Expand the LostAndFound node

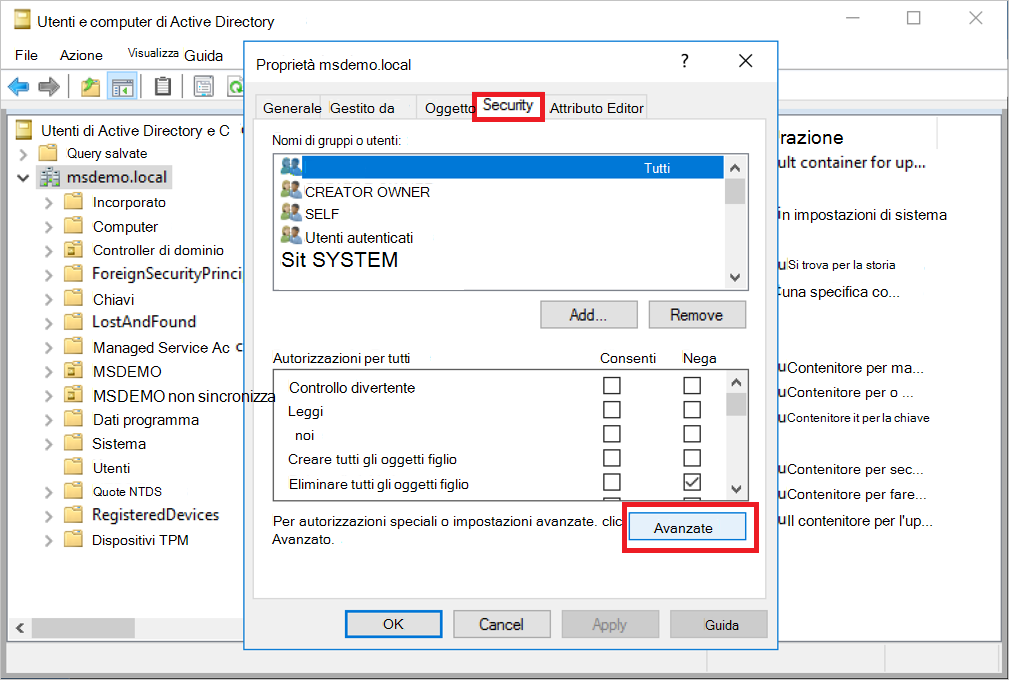[x=48, y=323]
